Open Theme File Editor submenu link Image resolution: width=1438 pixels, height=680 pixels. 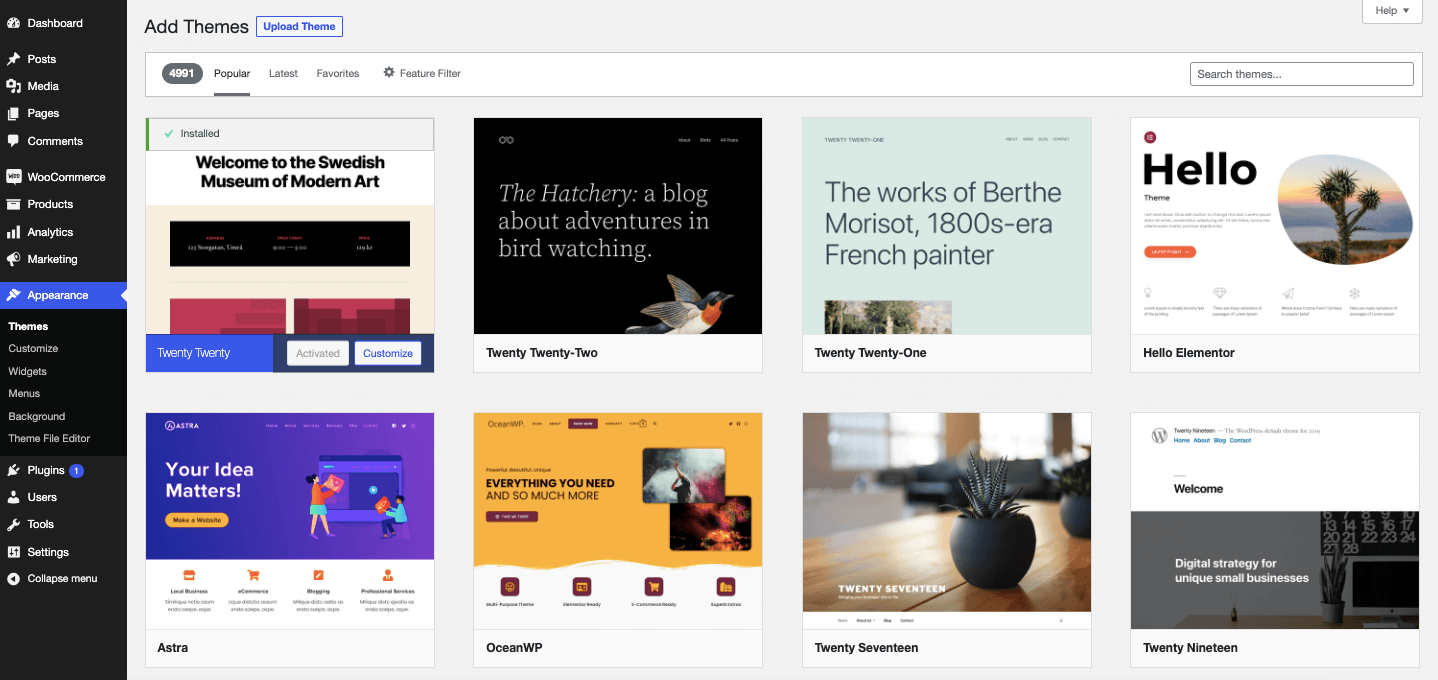pos(49,438)
